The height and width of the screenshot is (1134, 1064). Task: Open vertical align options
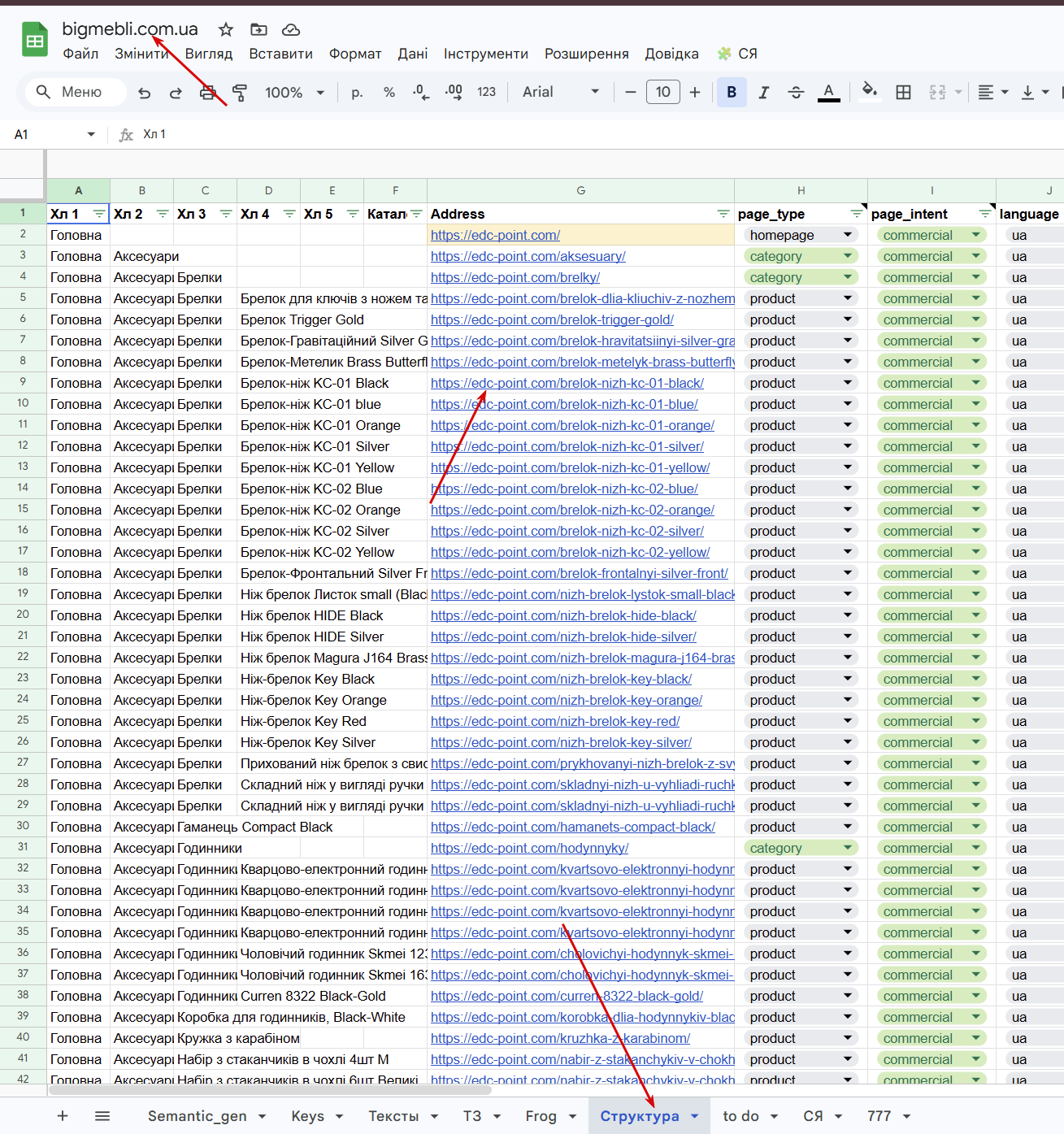coord(1035,93)
